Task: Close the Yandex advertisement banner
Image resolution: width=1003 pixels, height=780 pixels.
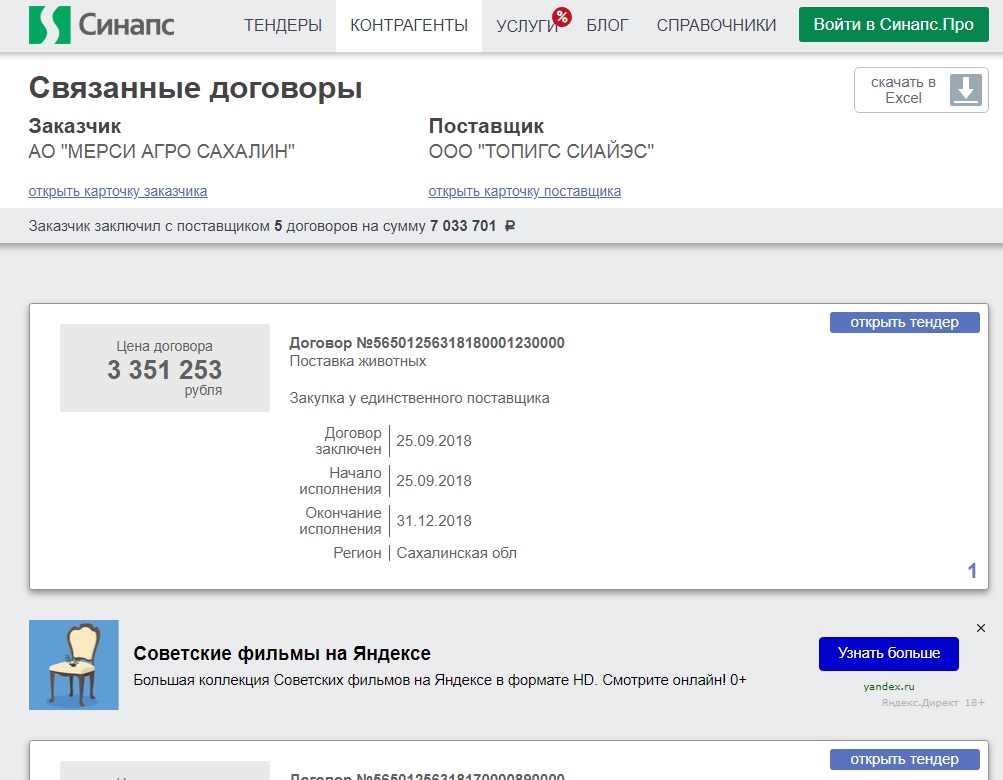Action: coord(980,628)
